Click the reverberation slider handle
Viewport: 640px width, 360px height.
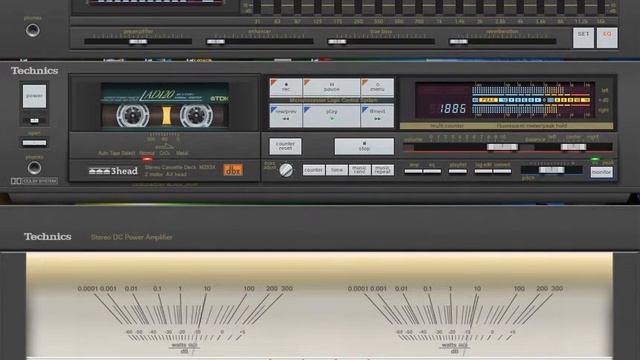click(458, 42)
